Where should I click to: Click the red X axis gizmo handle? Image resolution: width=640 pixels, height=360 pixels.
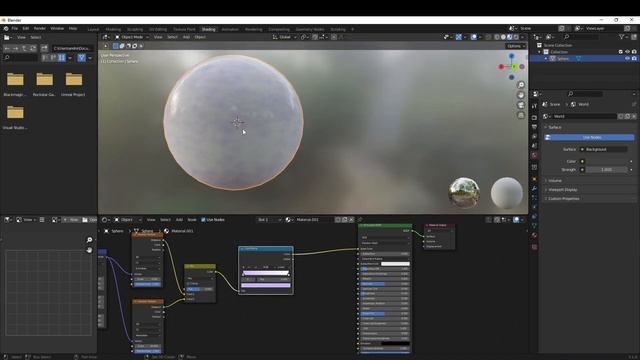[x=501, y=67]
